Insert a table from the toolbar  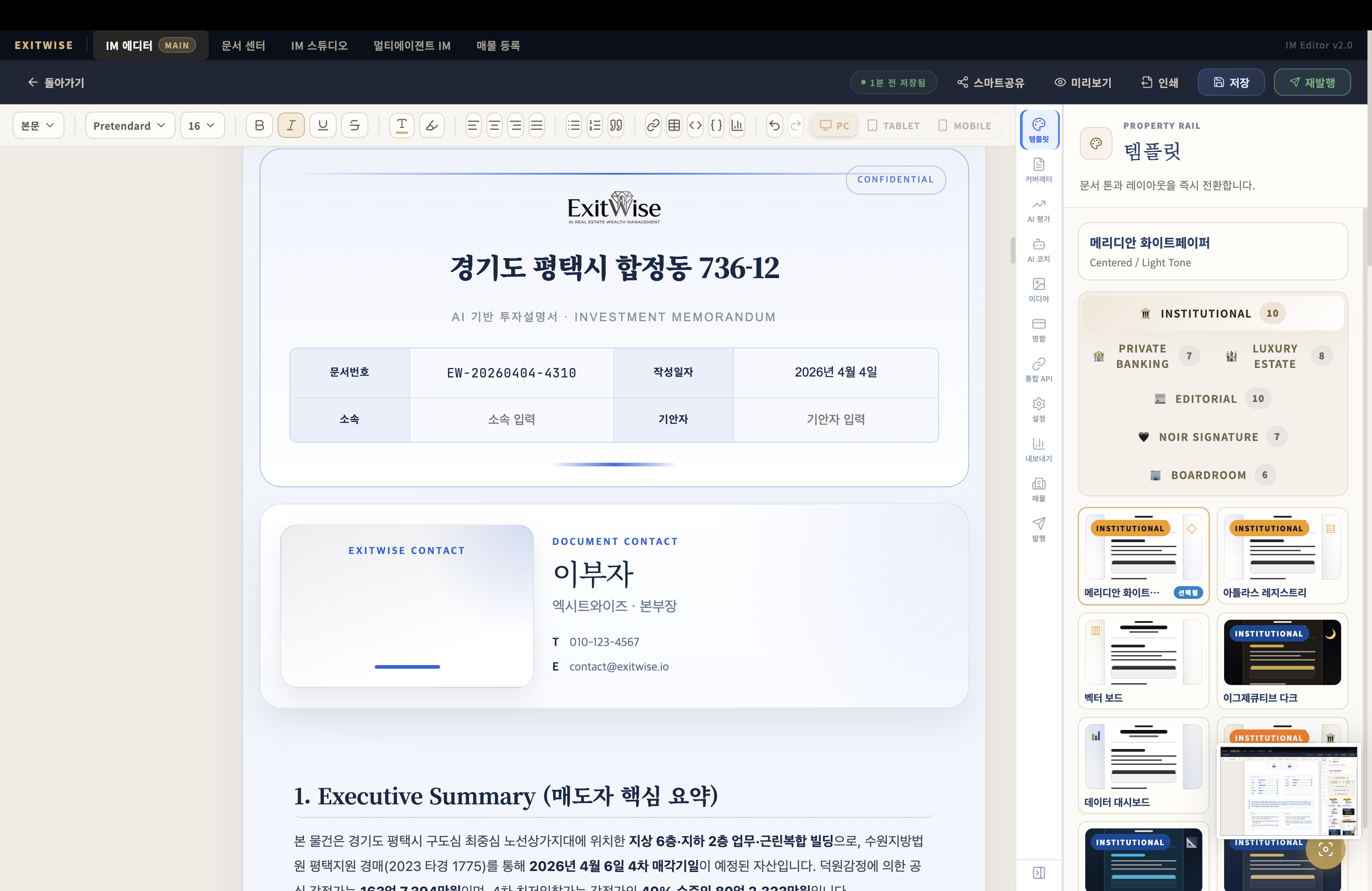click(x=674, y=126)
